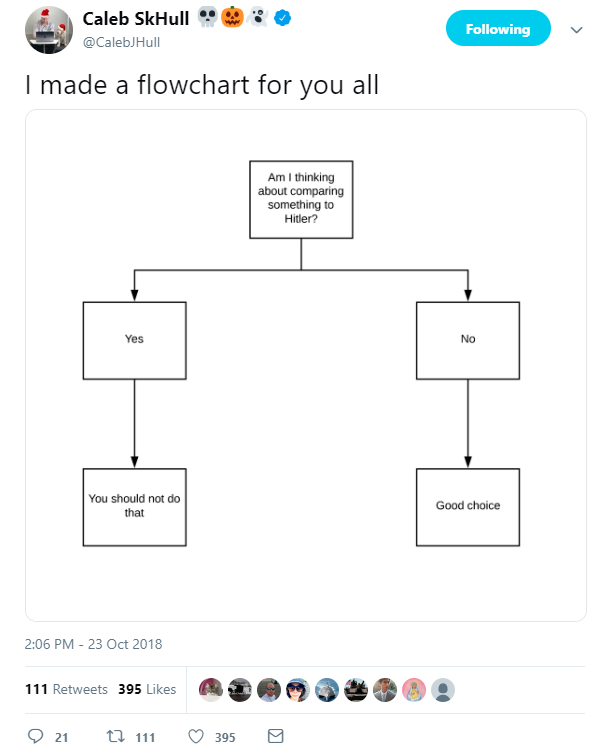Click the retweet arrows icon
Viewport: 614px width, 754px height.
click(115, 736)
